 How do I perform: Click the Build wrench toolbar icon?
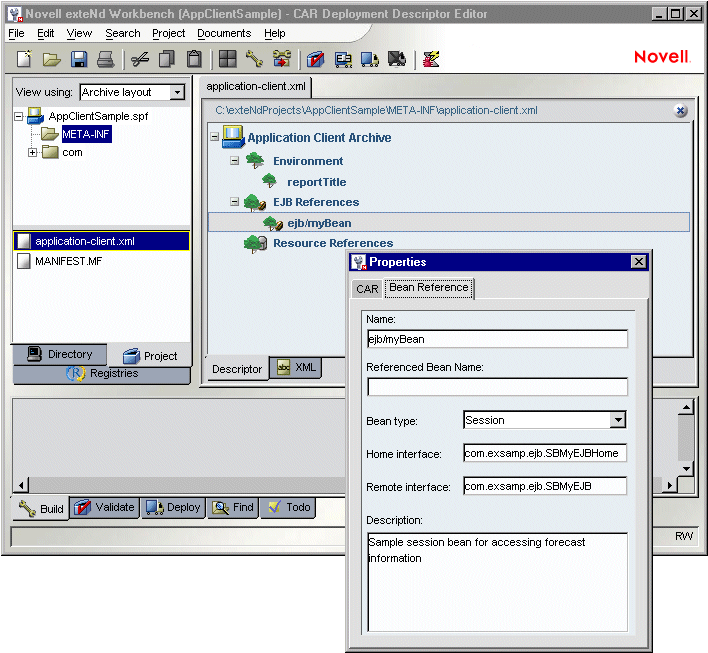point(254,59)
